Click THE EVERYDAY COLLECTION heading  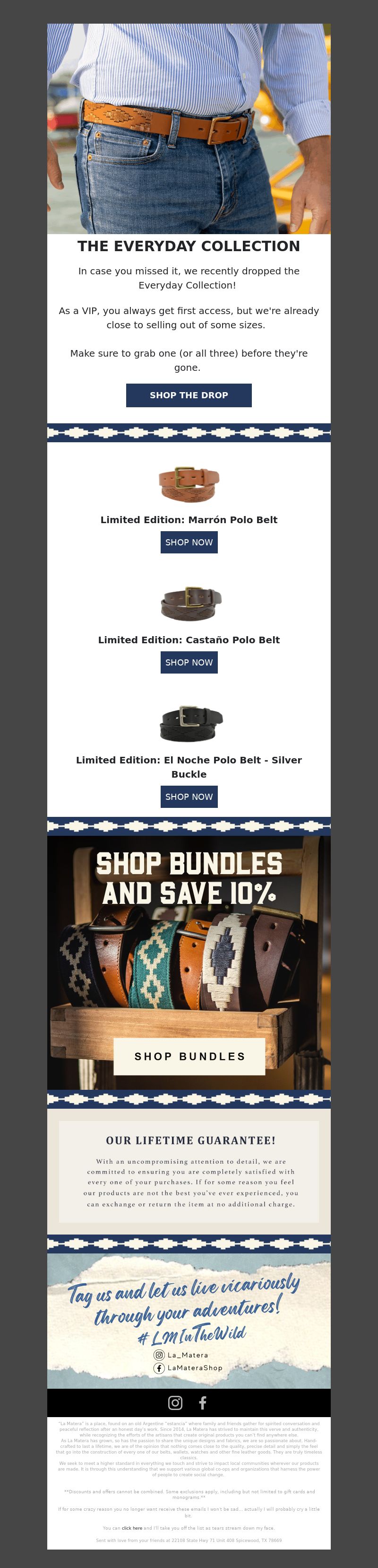coord(189,246)
